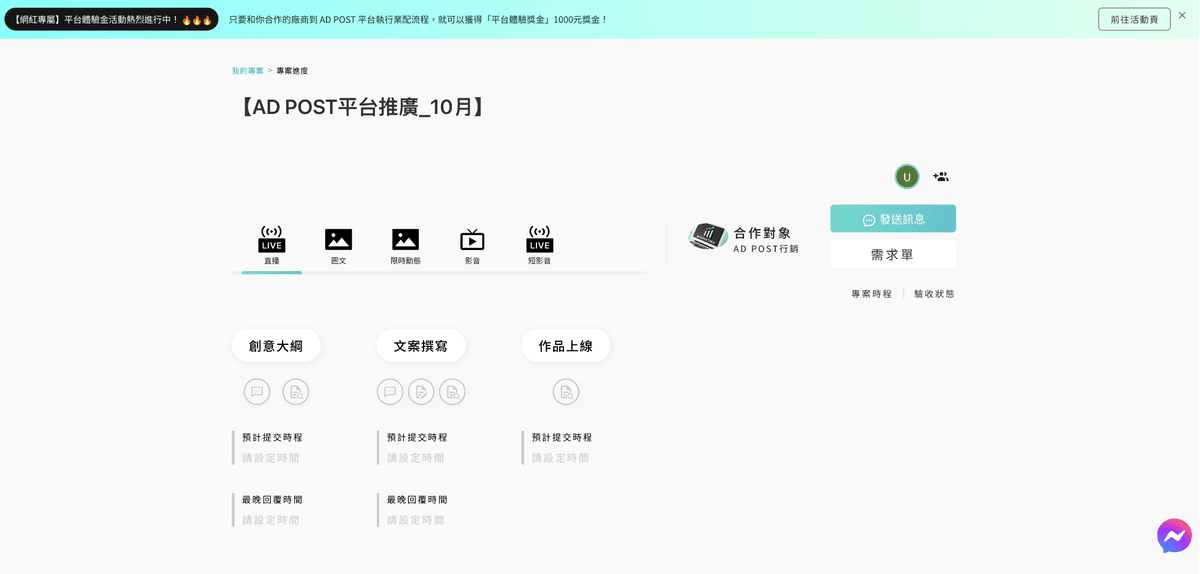Open the 影音 video tab
The image size is (1200, 574).
coord(472,246)
